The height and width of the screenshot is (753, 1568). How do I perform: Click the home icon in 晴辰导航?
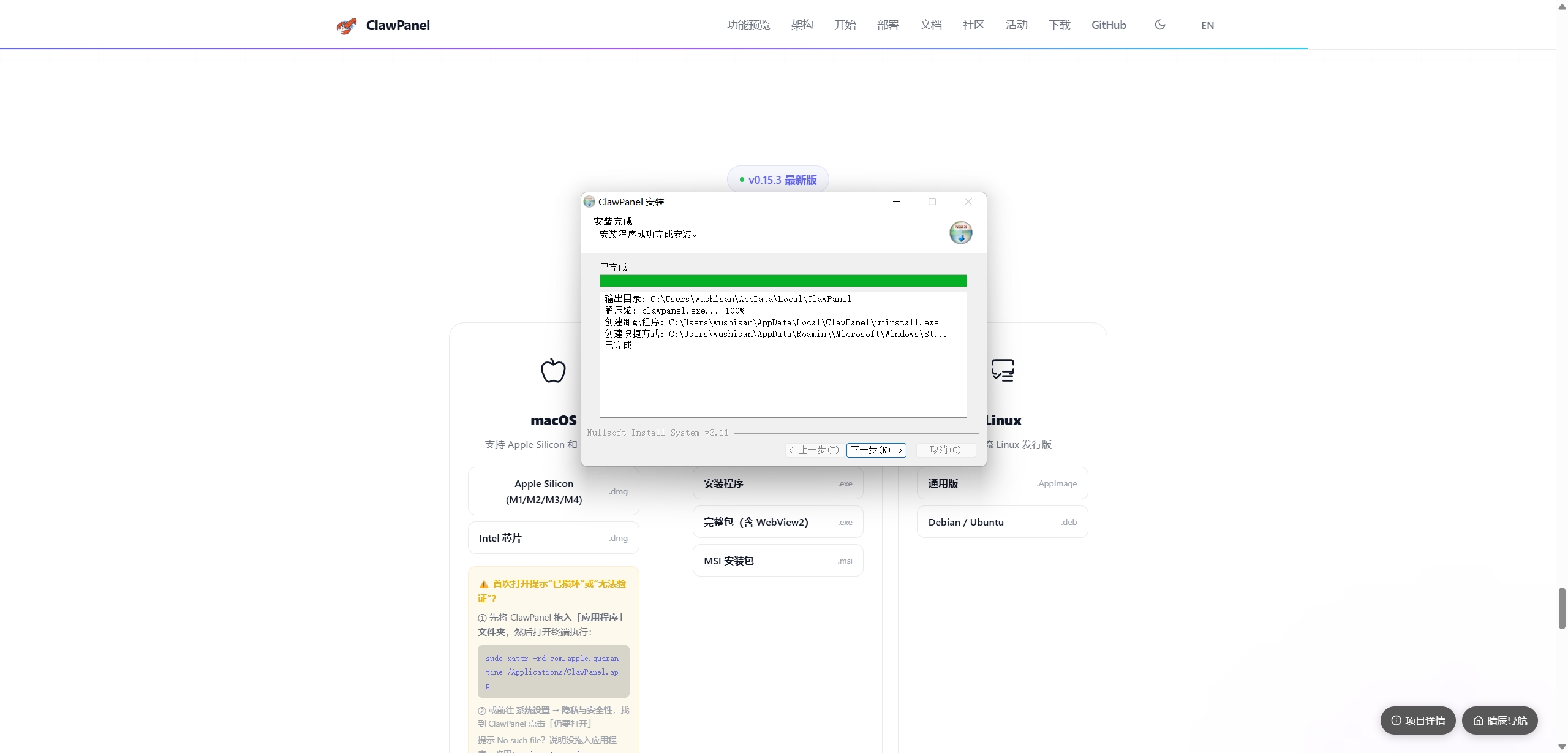[x=1478, y=721]
